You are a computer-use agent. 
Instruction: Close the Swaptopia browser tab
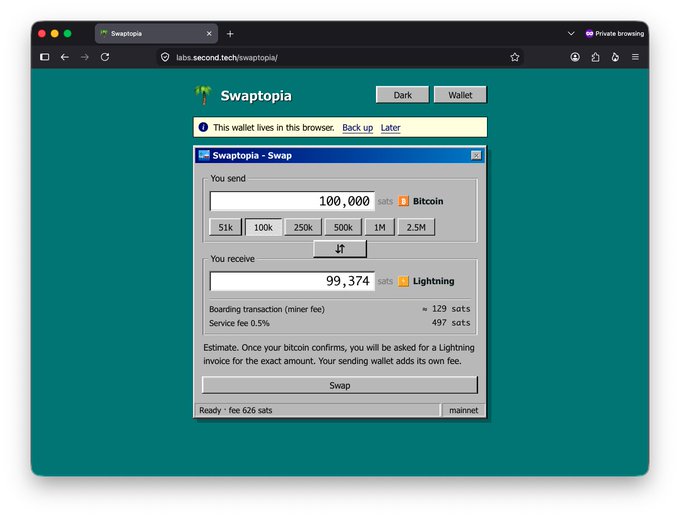point(209,33)
